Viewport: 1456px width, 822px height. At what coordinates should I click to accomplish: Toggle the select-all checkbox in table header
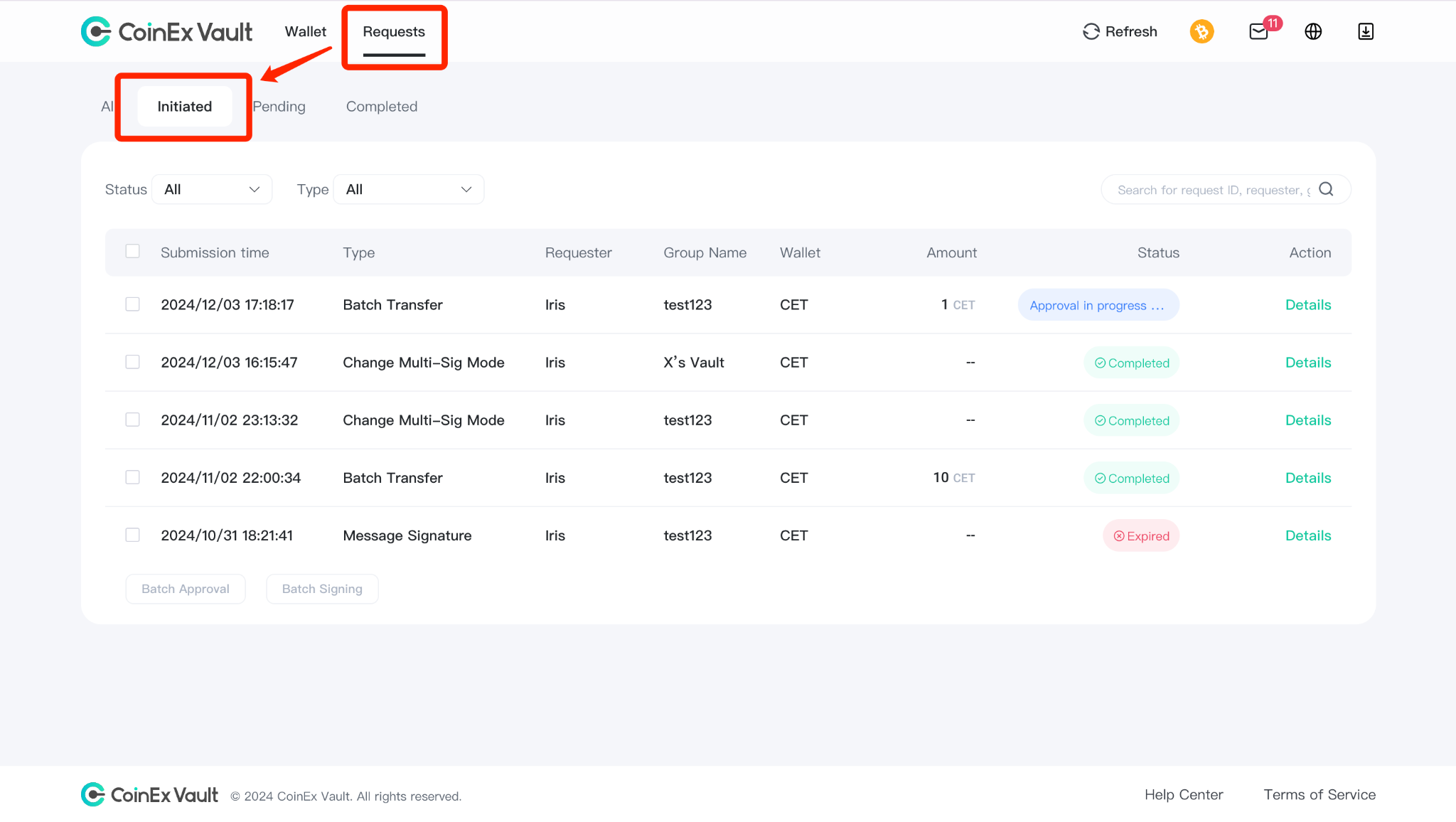tap(132, 251)
